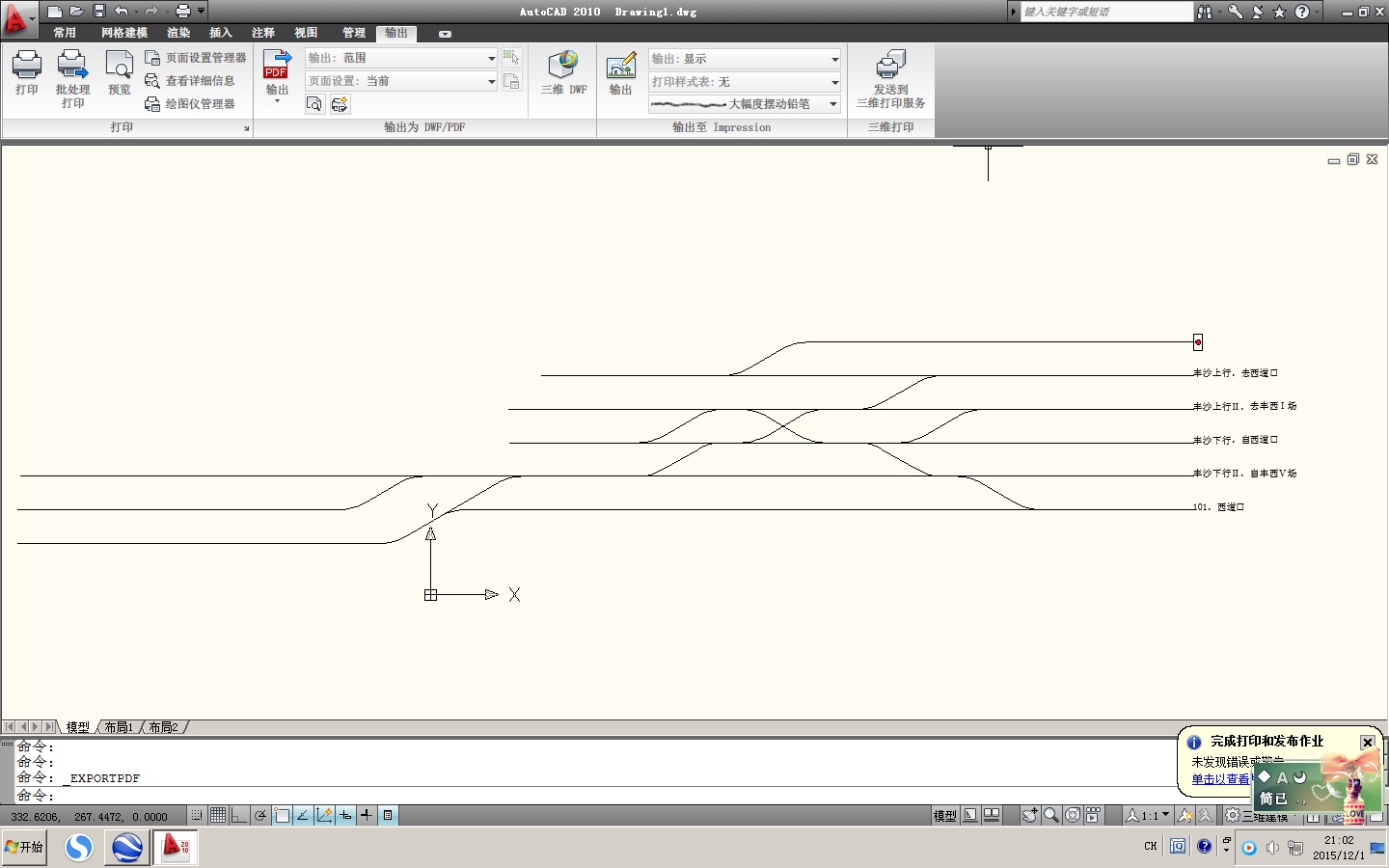Screen dimensions: 1389x868
Task: Click the search keyword input field
Action: click(1106, 12)
